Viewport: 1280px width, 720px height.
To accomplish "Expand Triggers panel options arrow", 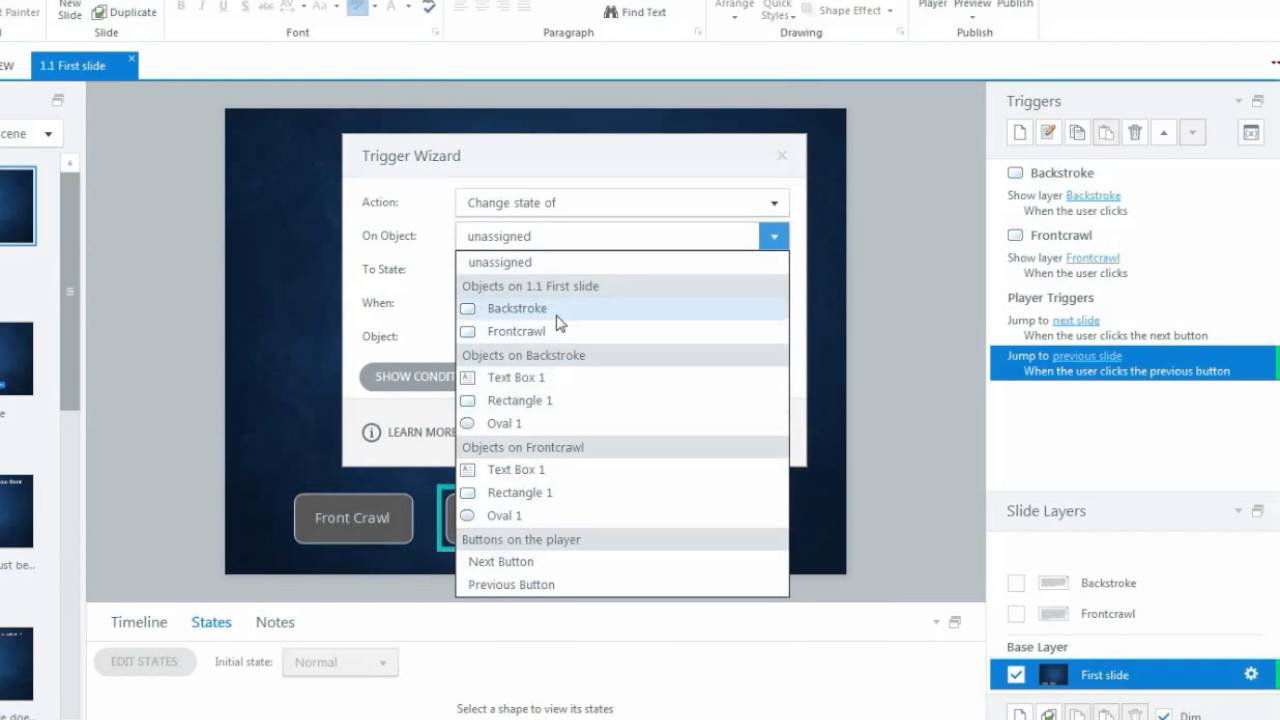I will coord(1239,101).
